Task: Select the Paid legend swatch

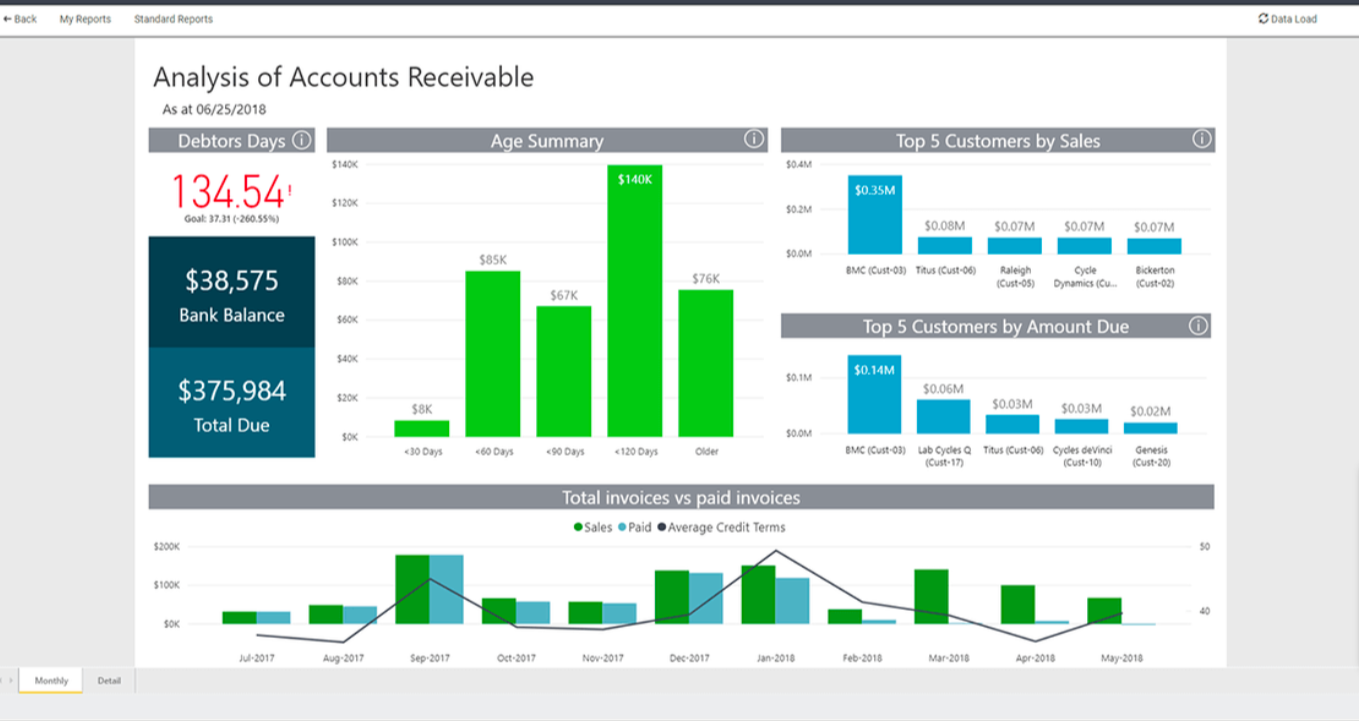Action: (x=622, y=528)
